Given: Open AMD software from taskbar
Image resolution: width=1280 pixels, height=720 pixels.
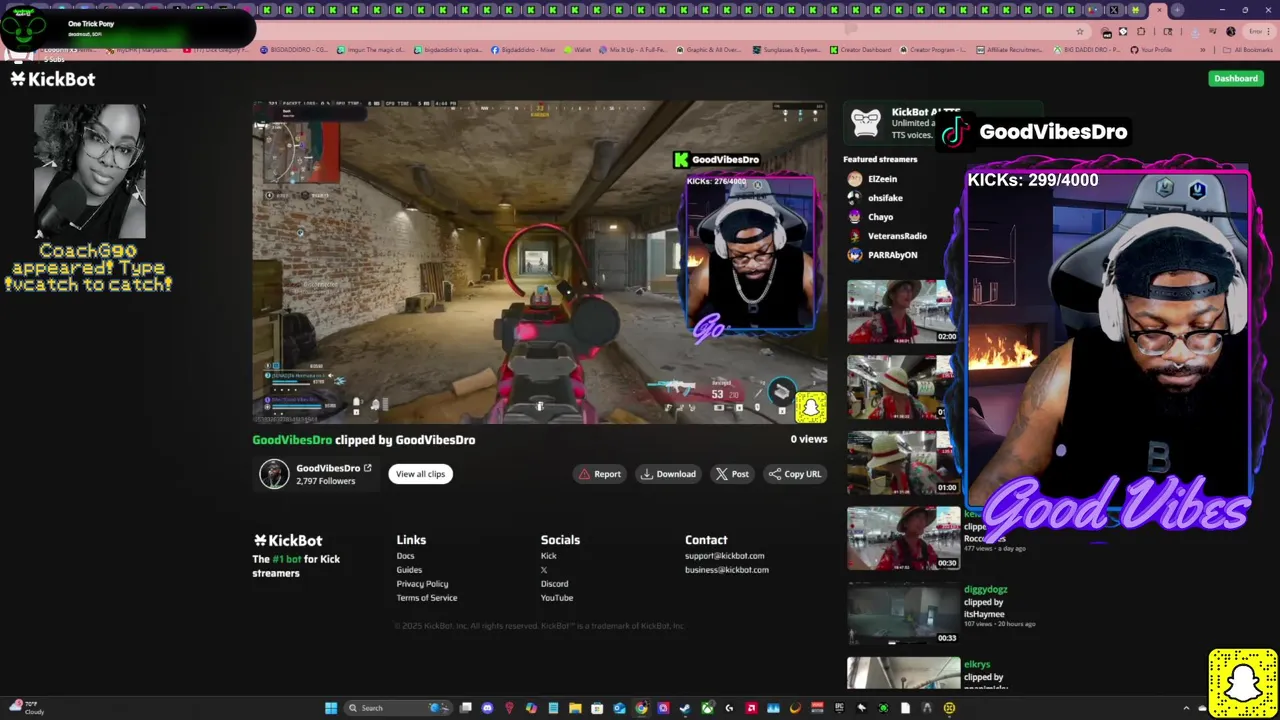Looking at the screenshot, I should coord(751,708).
